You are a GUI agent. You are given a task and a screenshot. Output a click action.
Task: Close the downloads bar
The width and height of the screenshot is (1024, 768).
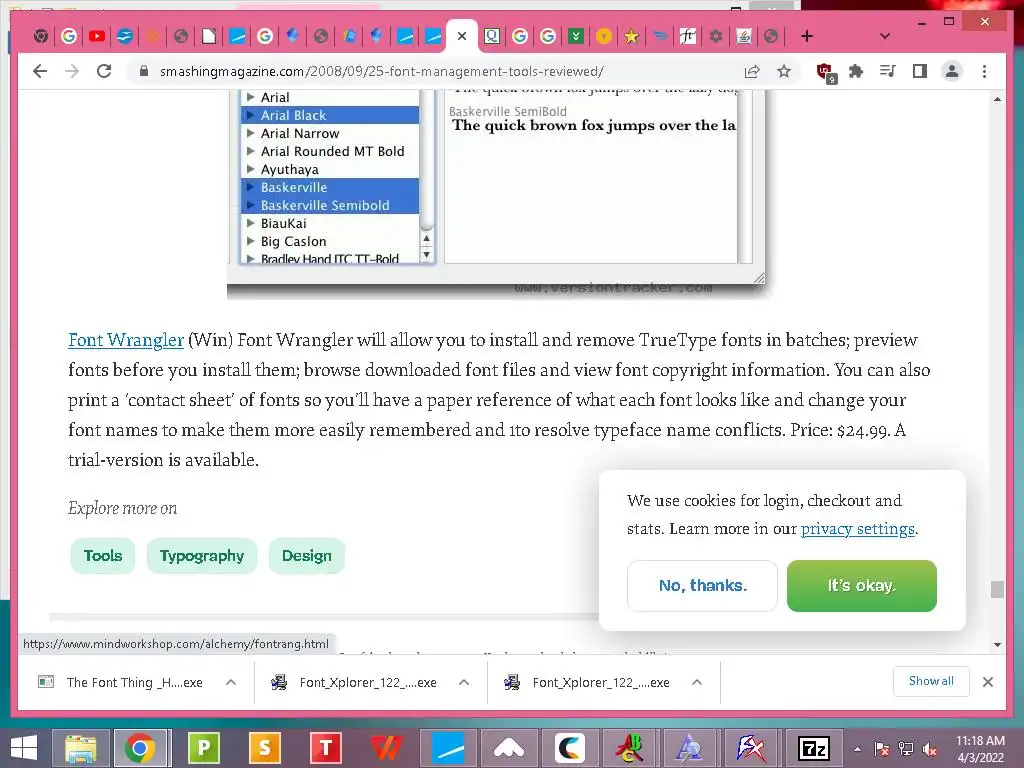[x=988, y=682]
